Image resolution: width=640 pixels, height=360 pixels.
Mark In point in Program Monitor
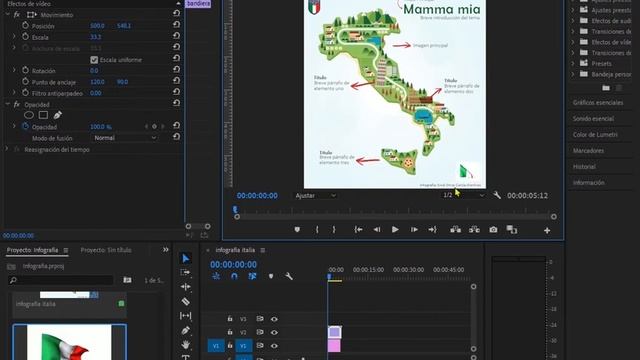coord(317,230)
